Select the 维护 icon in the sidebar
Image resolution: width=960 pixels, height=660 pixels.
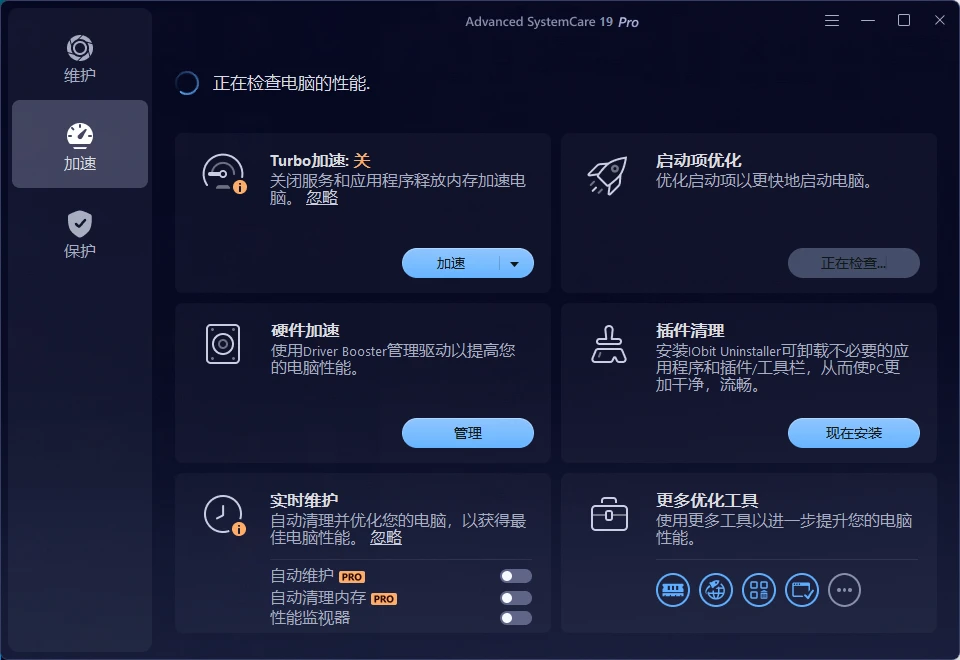(x=79, y=47)
